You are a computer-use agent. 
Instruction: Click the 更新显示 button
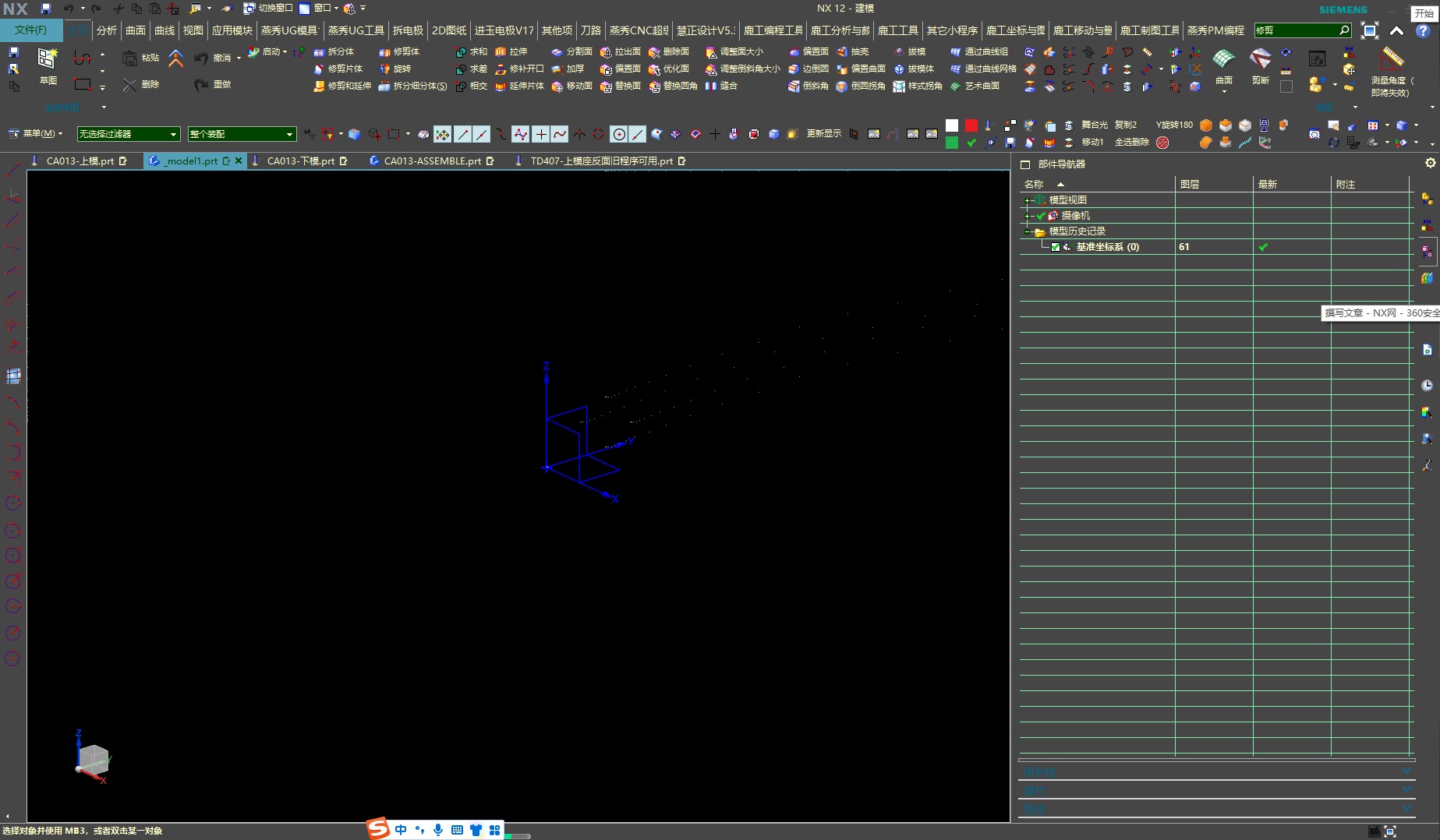(x=824, y=134)
